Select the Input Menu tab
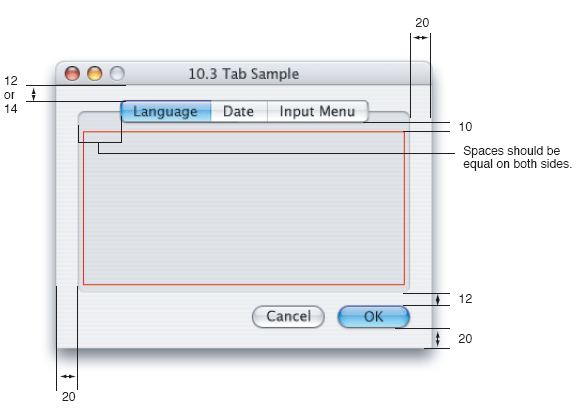This screenshot has height=413, width=586. tap(318, 111)
